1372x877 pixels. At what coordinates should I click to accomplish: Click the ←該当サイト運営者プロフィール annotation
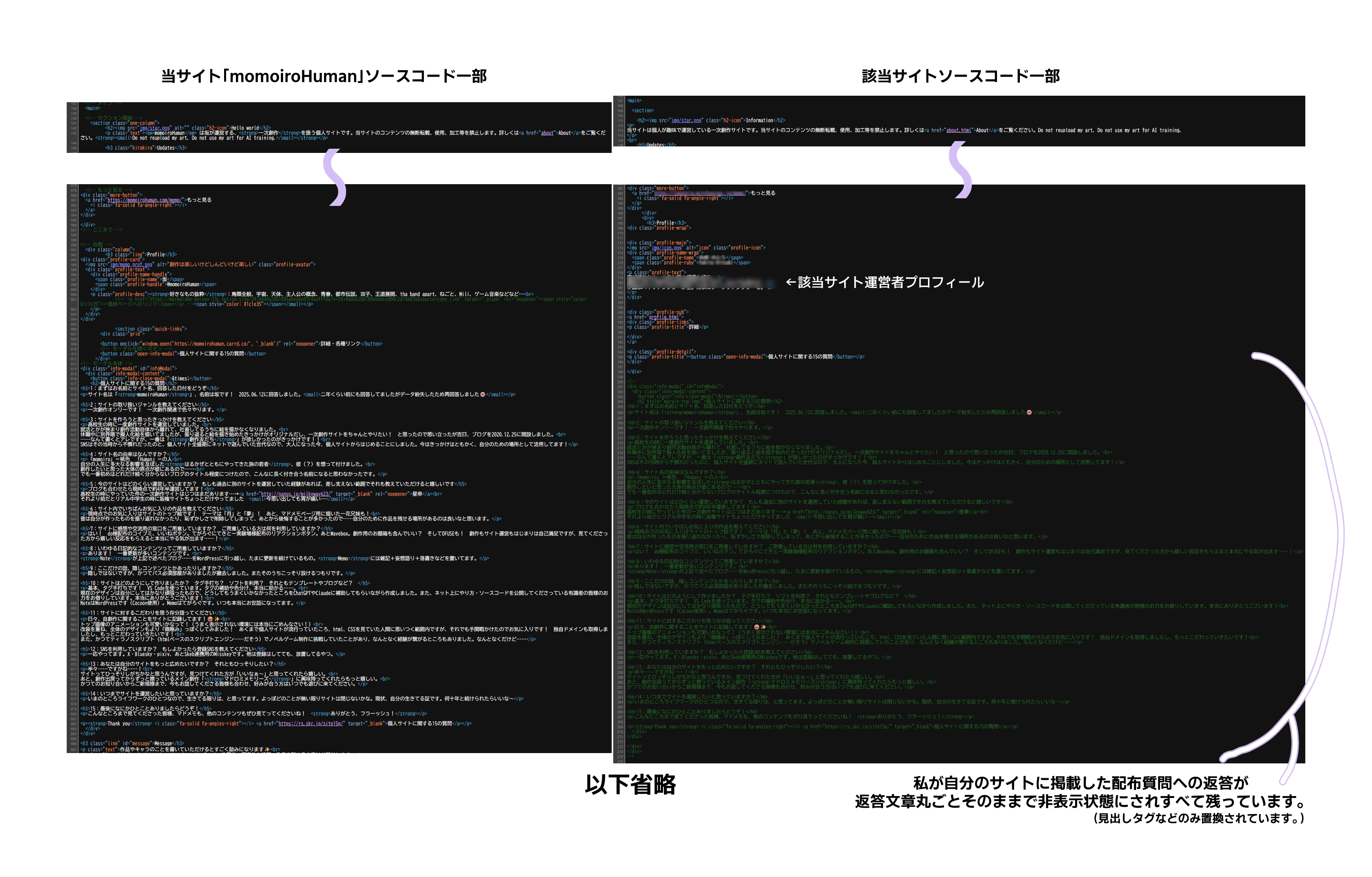884,282
